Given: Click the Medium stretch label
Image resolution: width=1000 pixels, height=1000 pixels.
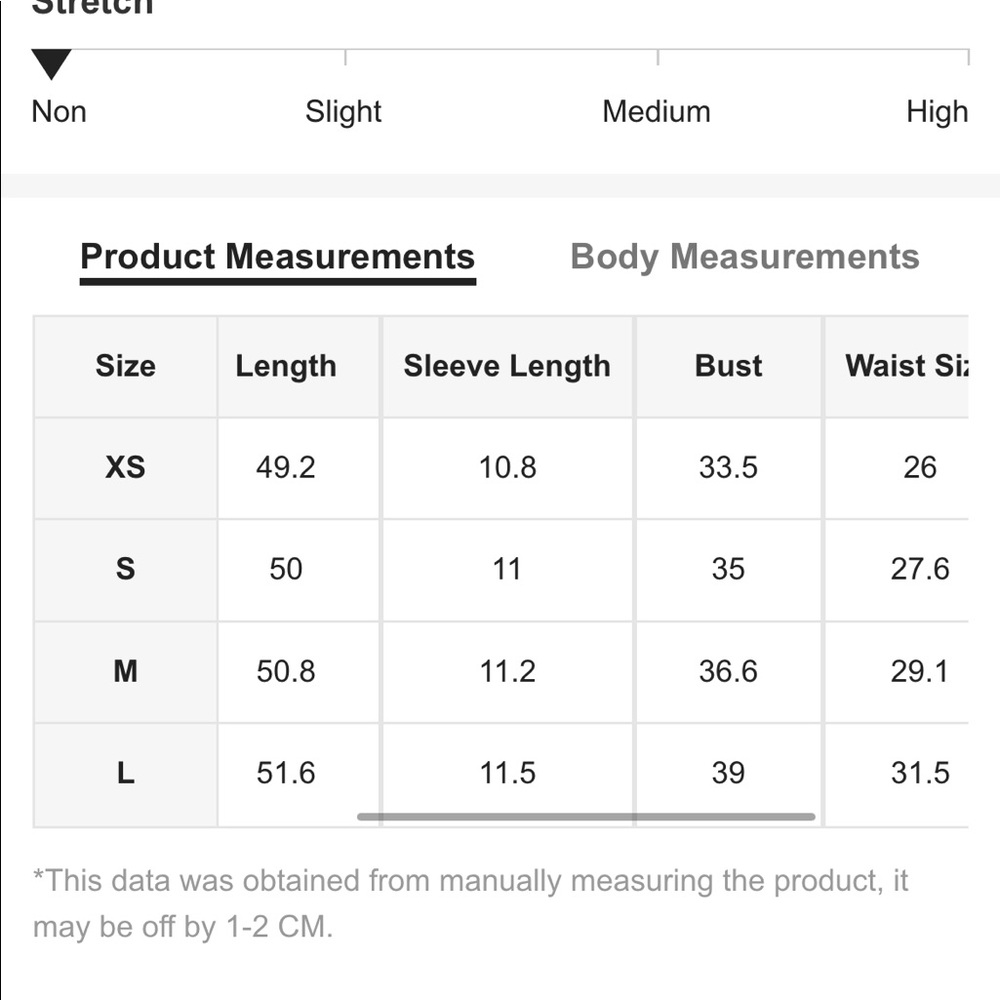Looking at the screenshot, I should pos(656,112).
